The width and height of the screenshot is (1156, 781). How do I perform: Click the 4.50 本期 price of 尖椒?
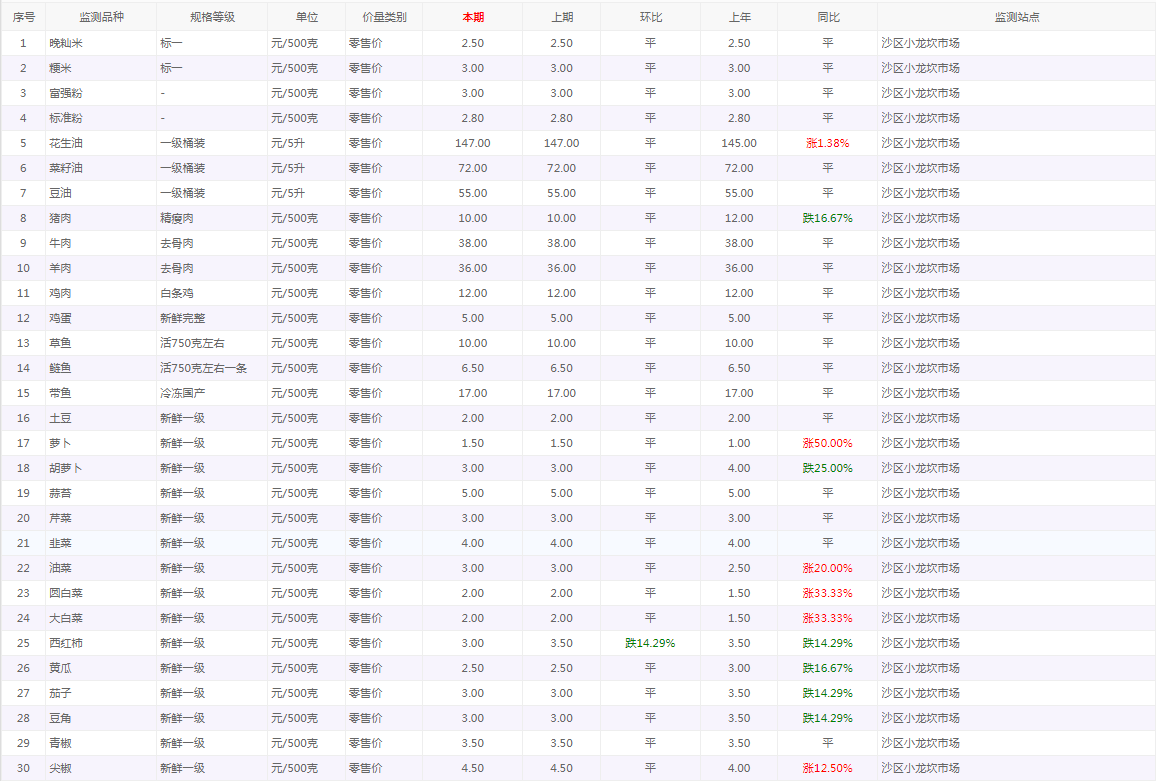pyautogui.click(x=473, y=768)
